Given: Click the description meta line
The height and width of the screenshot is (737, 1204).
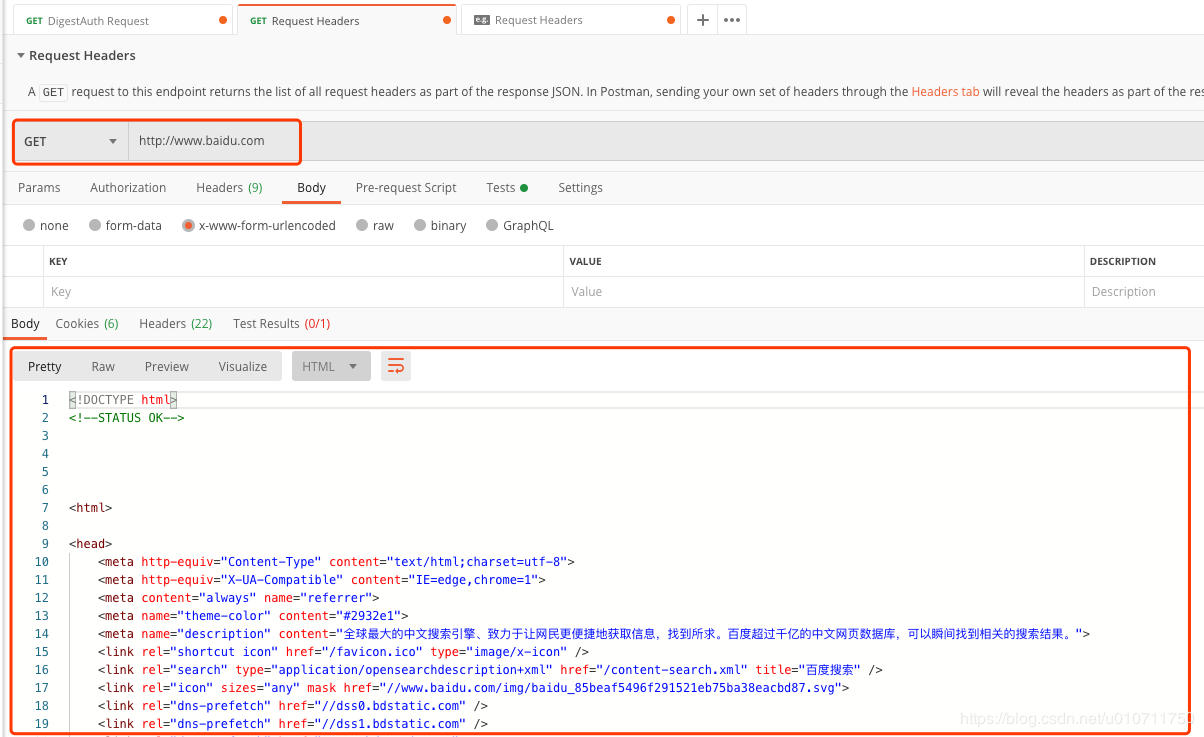Looking at the screenshot, I should tap(594, 634).
